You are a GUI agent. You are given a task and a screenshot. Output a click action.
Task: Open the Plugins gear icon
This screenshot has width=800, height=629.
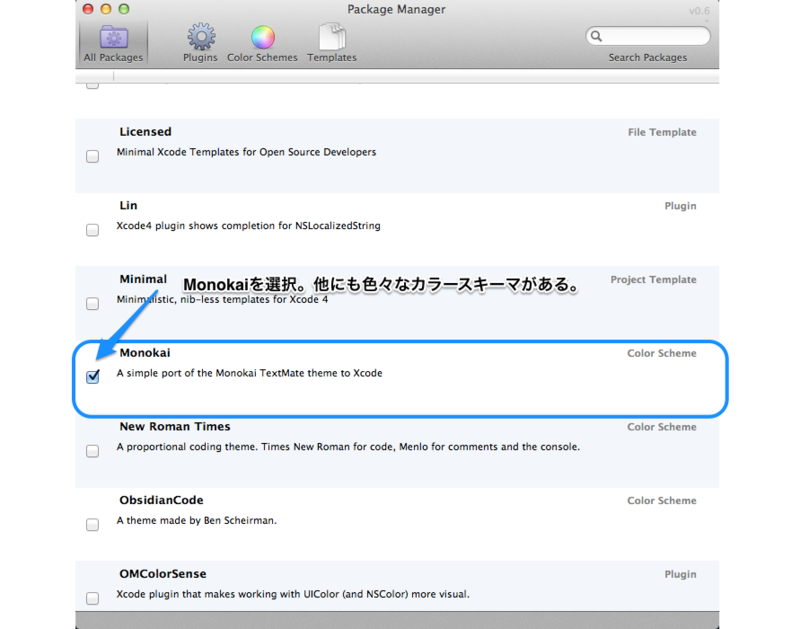(201, 37)
